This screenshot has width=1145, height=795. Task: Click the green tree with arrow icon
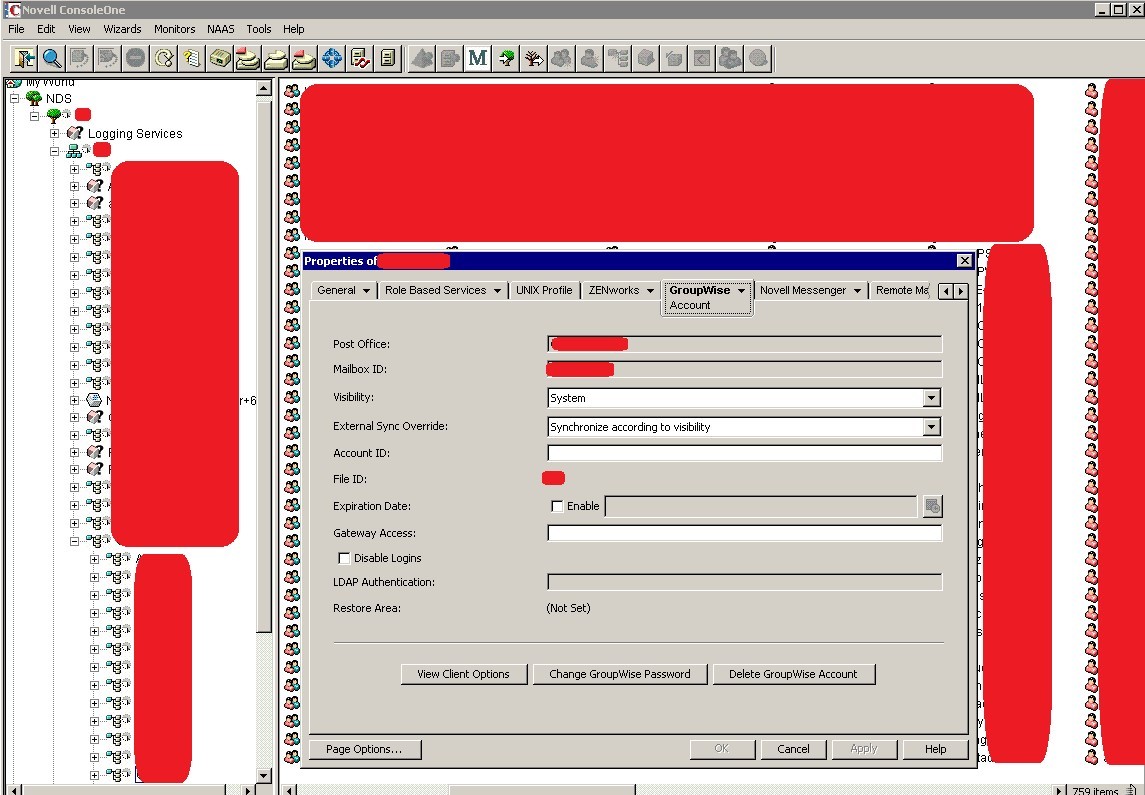tap(506, 58)
